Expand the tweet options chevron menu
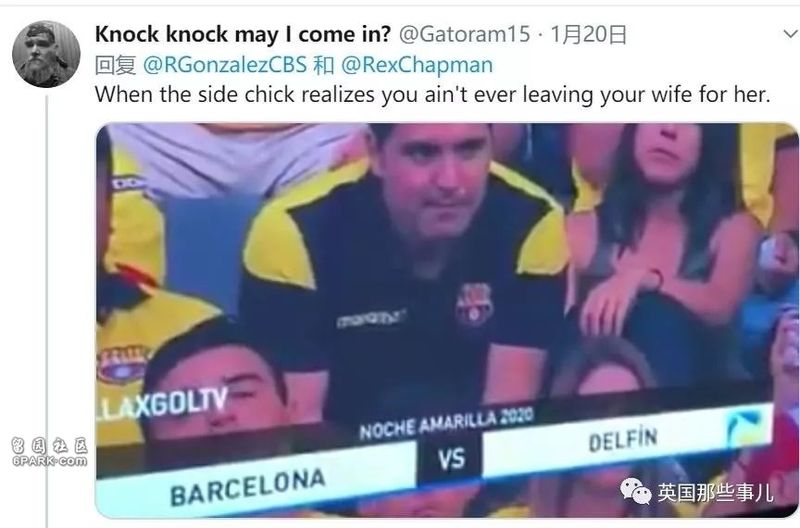This screenshot has height=528, width=800. point(790,34)
